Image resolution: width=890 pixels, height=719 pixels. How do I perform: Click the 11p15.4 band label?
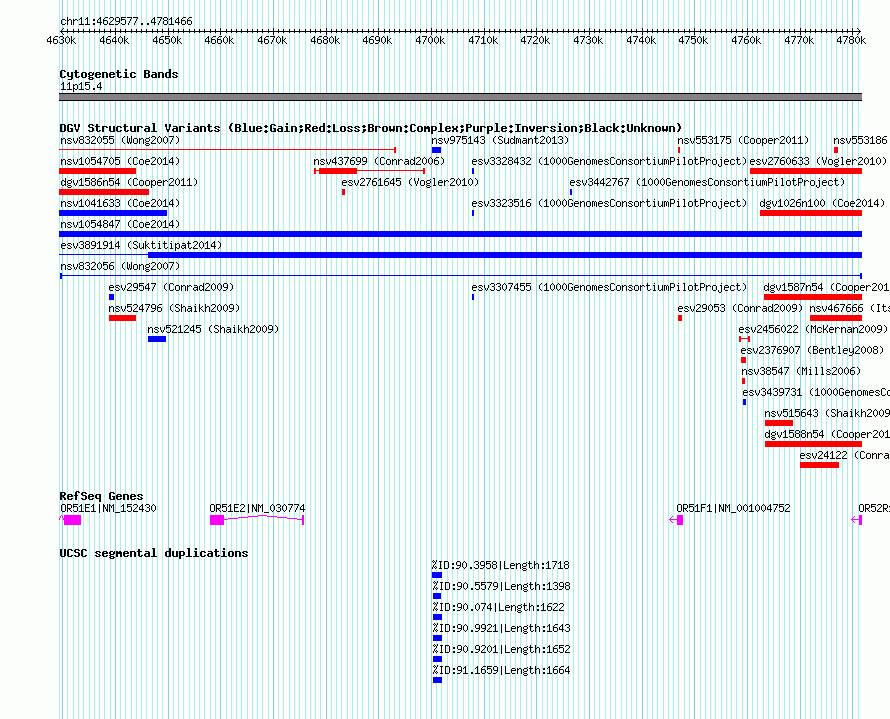[x=81, y=86]
